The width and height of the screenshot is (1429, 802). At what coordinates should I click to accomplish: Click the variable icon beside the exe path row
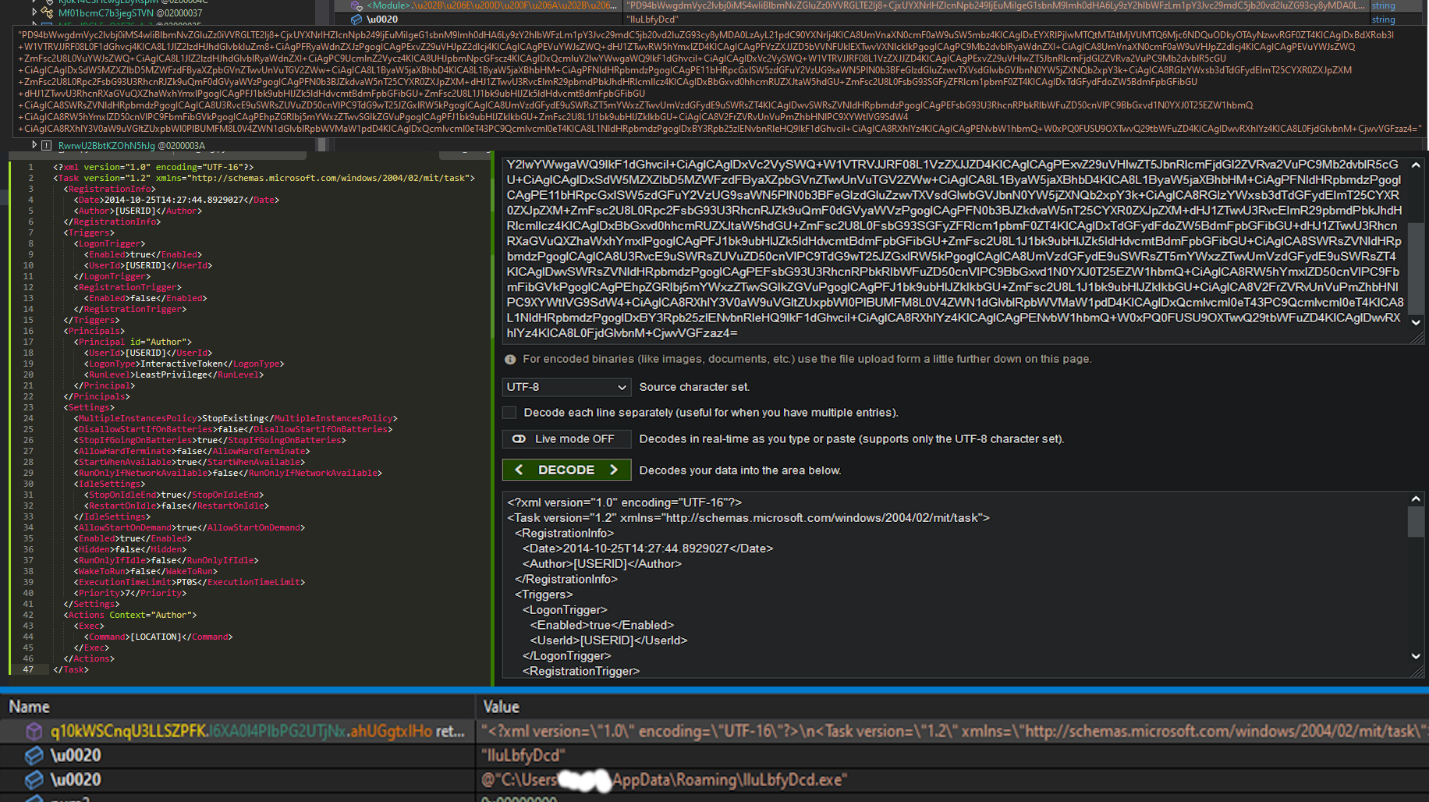pos(34,780)
